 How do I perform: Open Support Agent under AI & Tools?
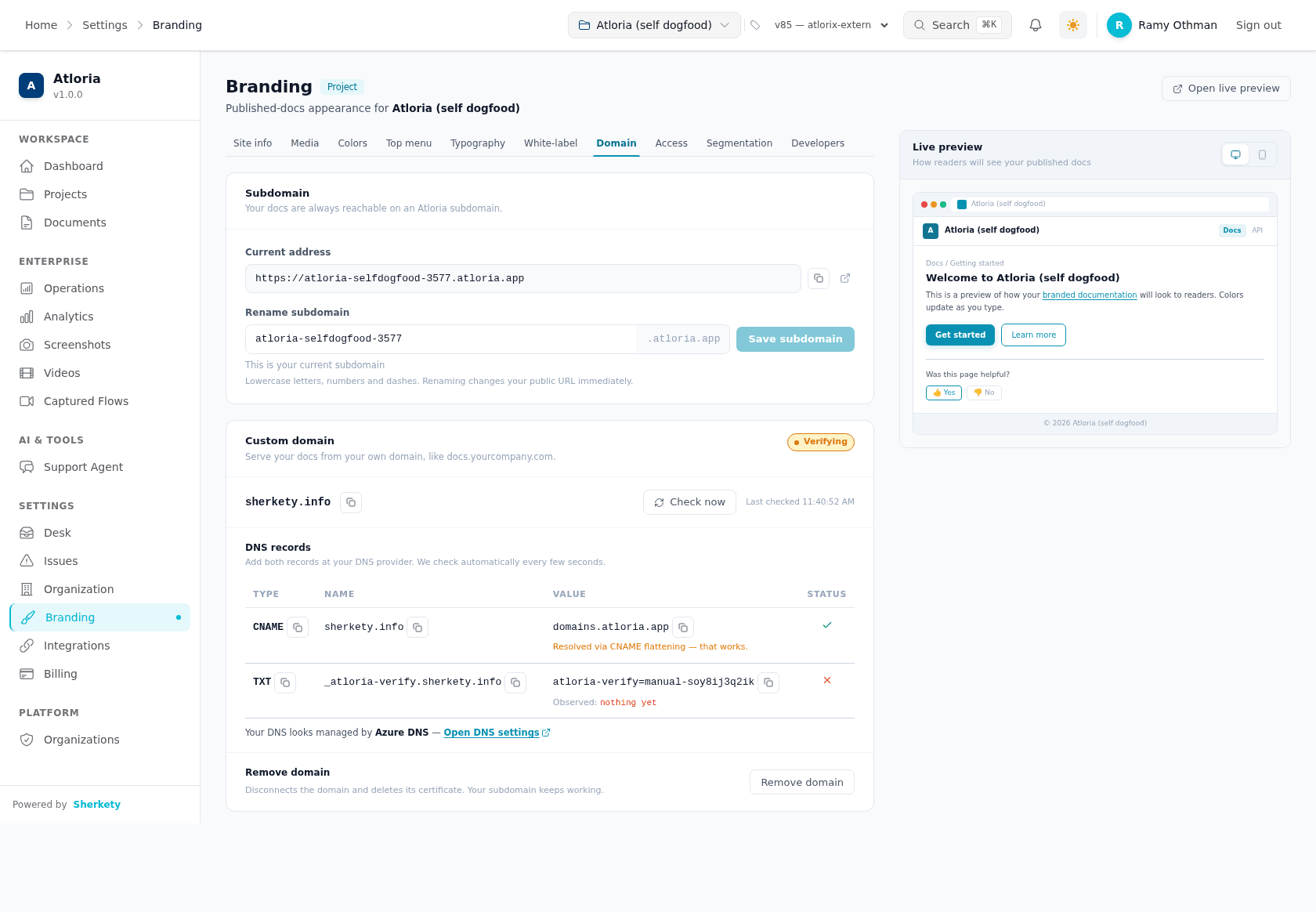click(x=100, y=467)
